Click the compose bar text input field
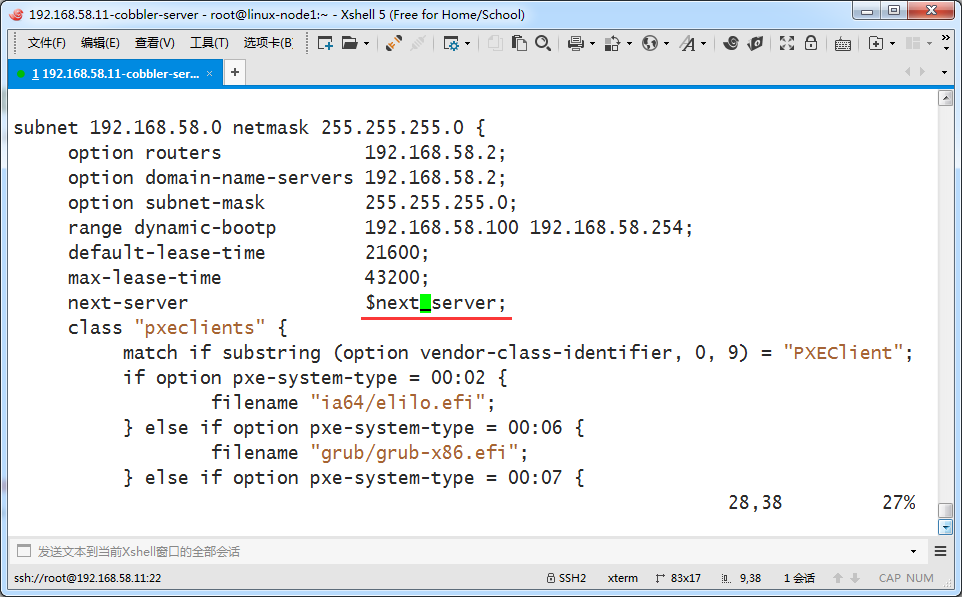The width and height of the screenshot is (962, 597). click(469, 552)
